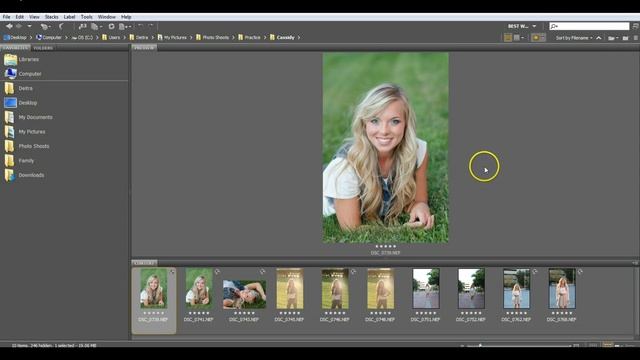Open Deitra folder in Favorites
The height and width of the screenshot is (360, 640).
pos(18,88)
